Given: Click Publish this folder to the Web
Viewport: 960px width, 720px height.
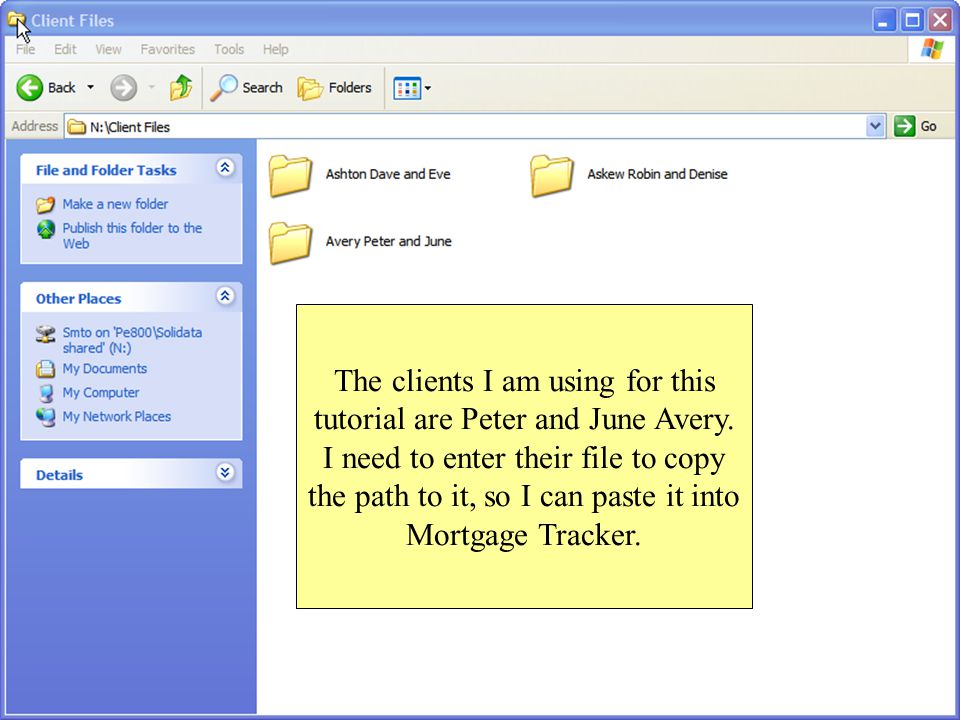Looking at the screenshot, I should [132, 236].
